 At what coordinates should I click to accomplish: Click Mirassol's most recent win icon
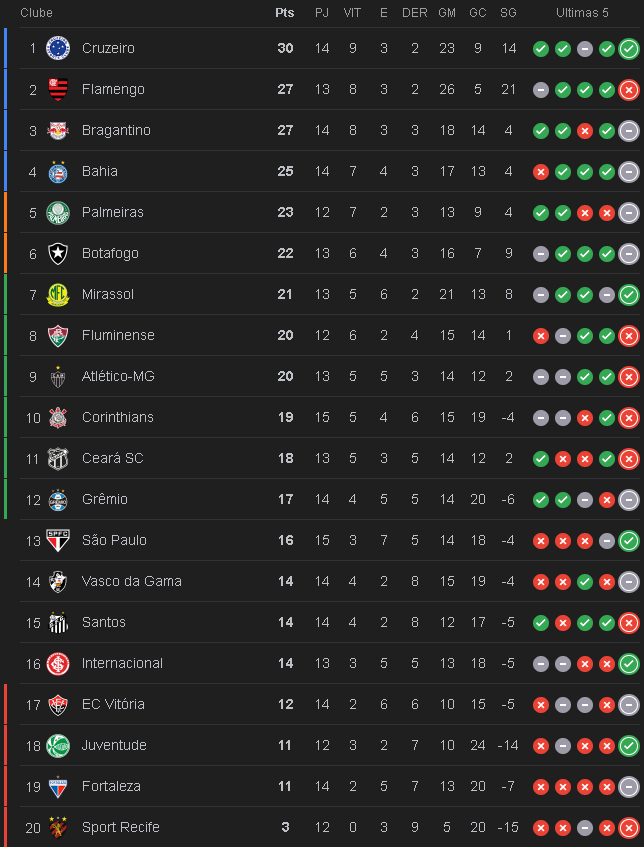629,295
